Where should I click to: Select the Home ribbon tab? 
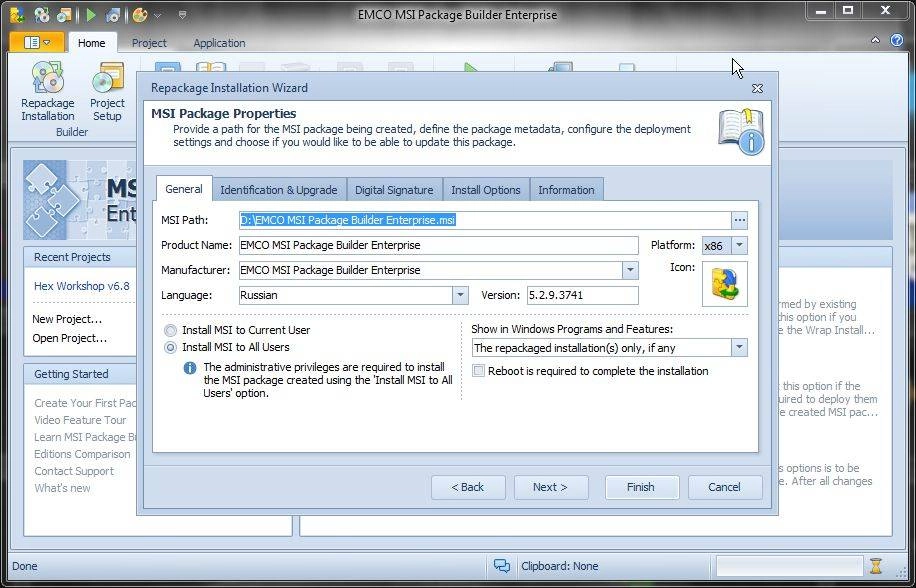pos(92,43)
